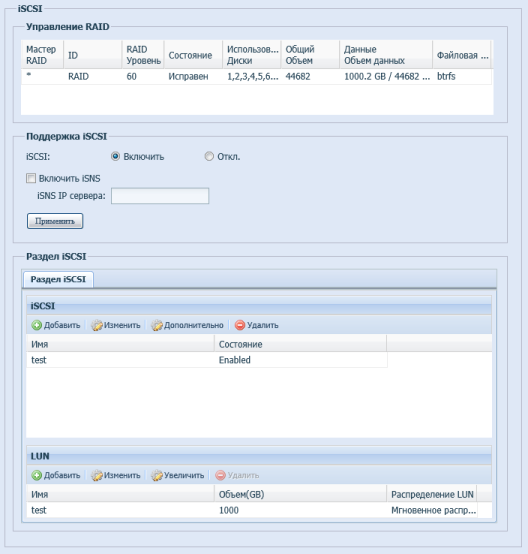Image resolution: width=528 pixels, height=554 pixels.
Task: Click inside the iSNS IP сервера field
Action: point(160,196)
